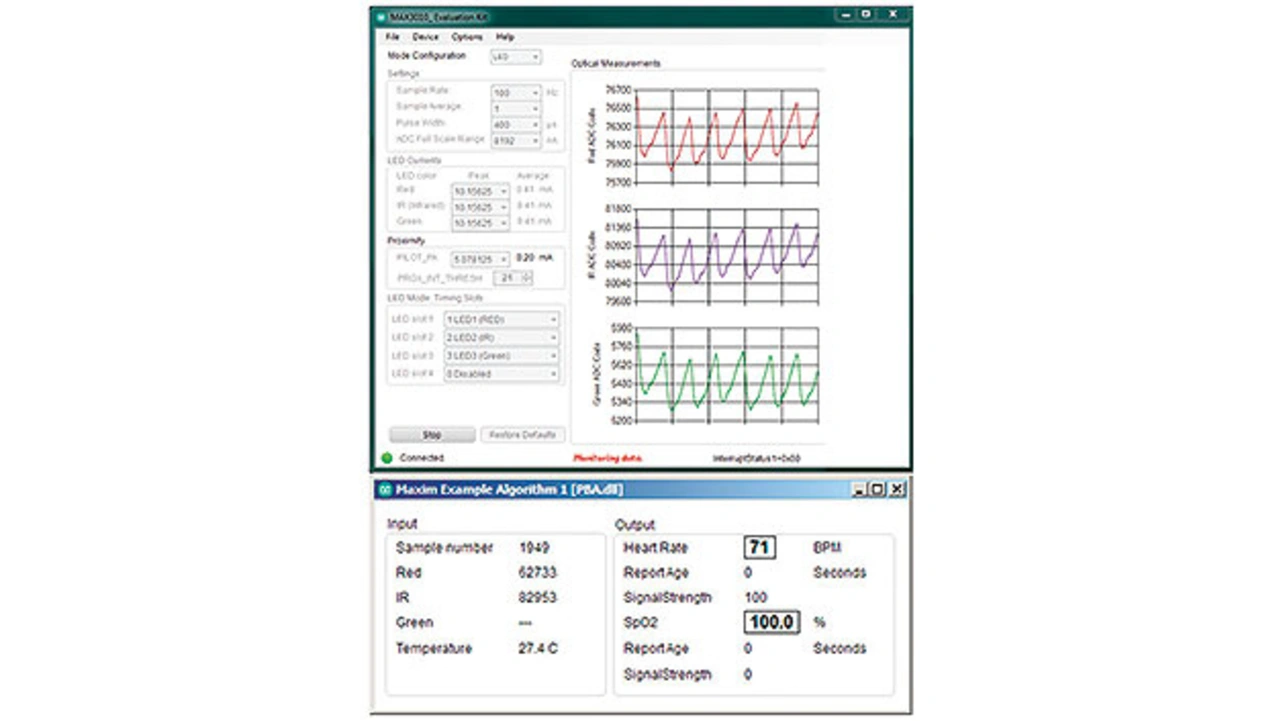This screenshot has width=1280, height=721.
Task: Click the Restore Defaults button
Action: pyautogui.click(x=523, y=435)
